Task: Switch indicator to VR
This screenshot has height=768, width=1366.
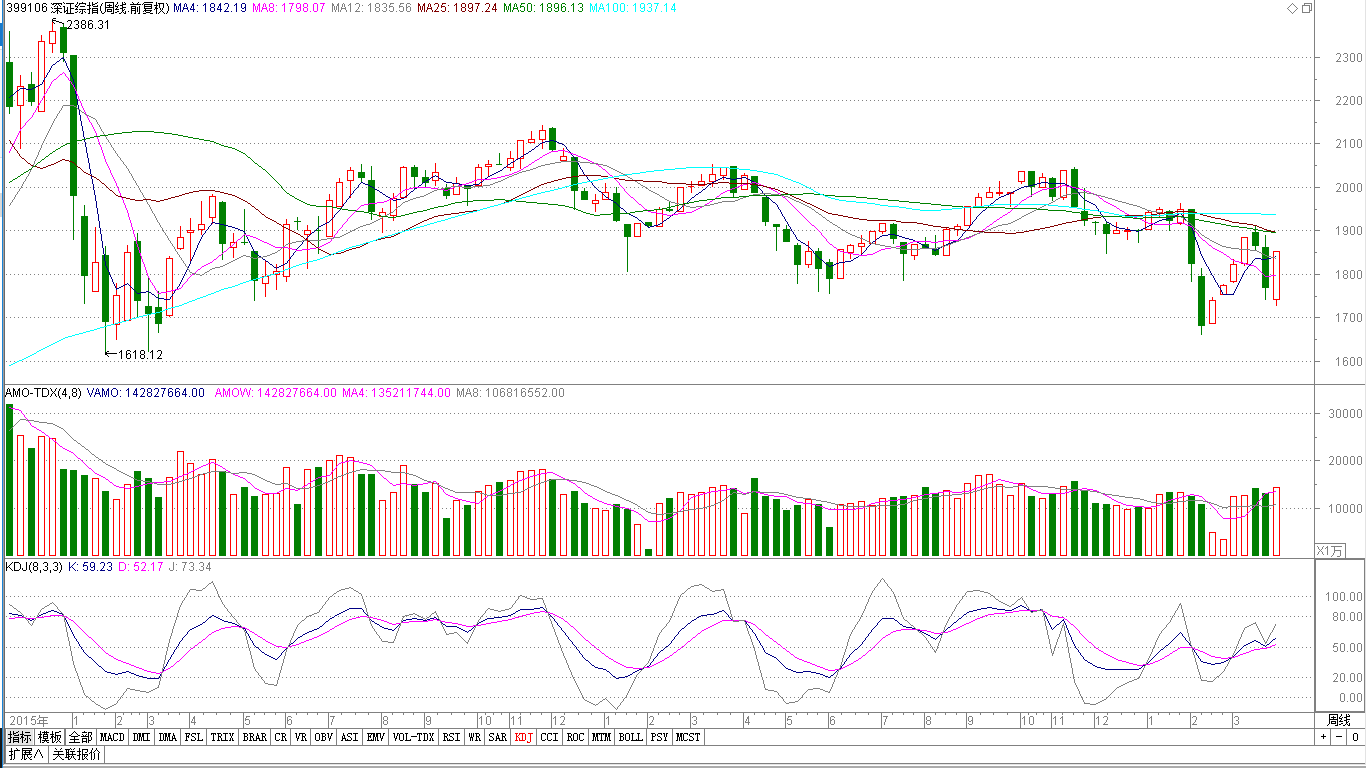Action: [x=301, y=737]
